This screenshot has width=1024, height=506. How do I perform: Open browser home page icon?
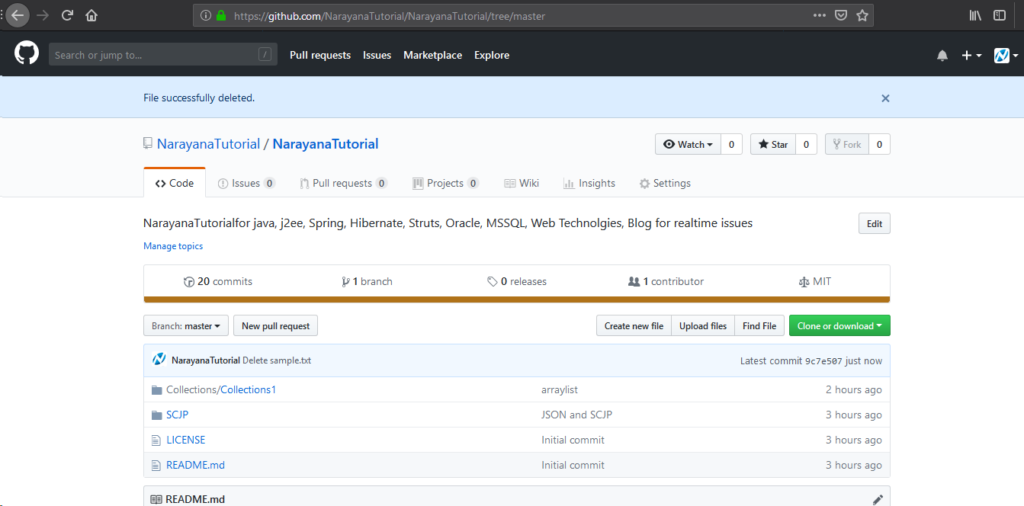coord(91,16)
